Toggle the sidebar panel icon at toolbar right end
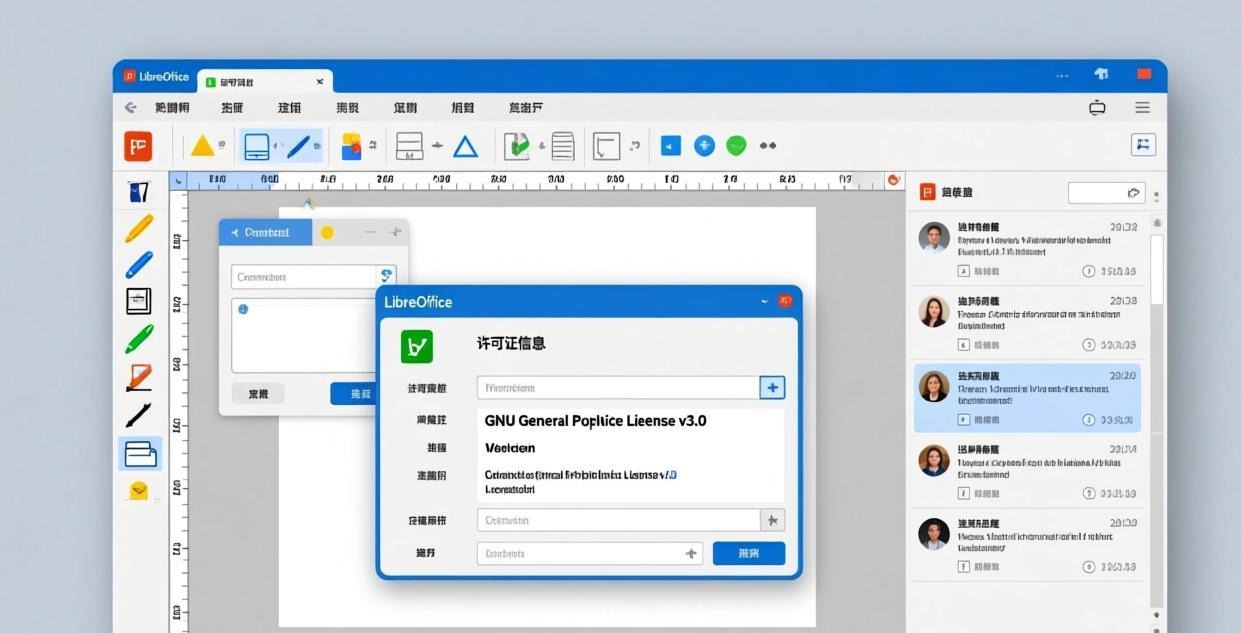 (x=1143, y=145)
